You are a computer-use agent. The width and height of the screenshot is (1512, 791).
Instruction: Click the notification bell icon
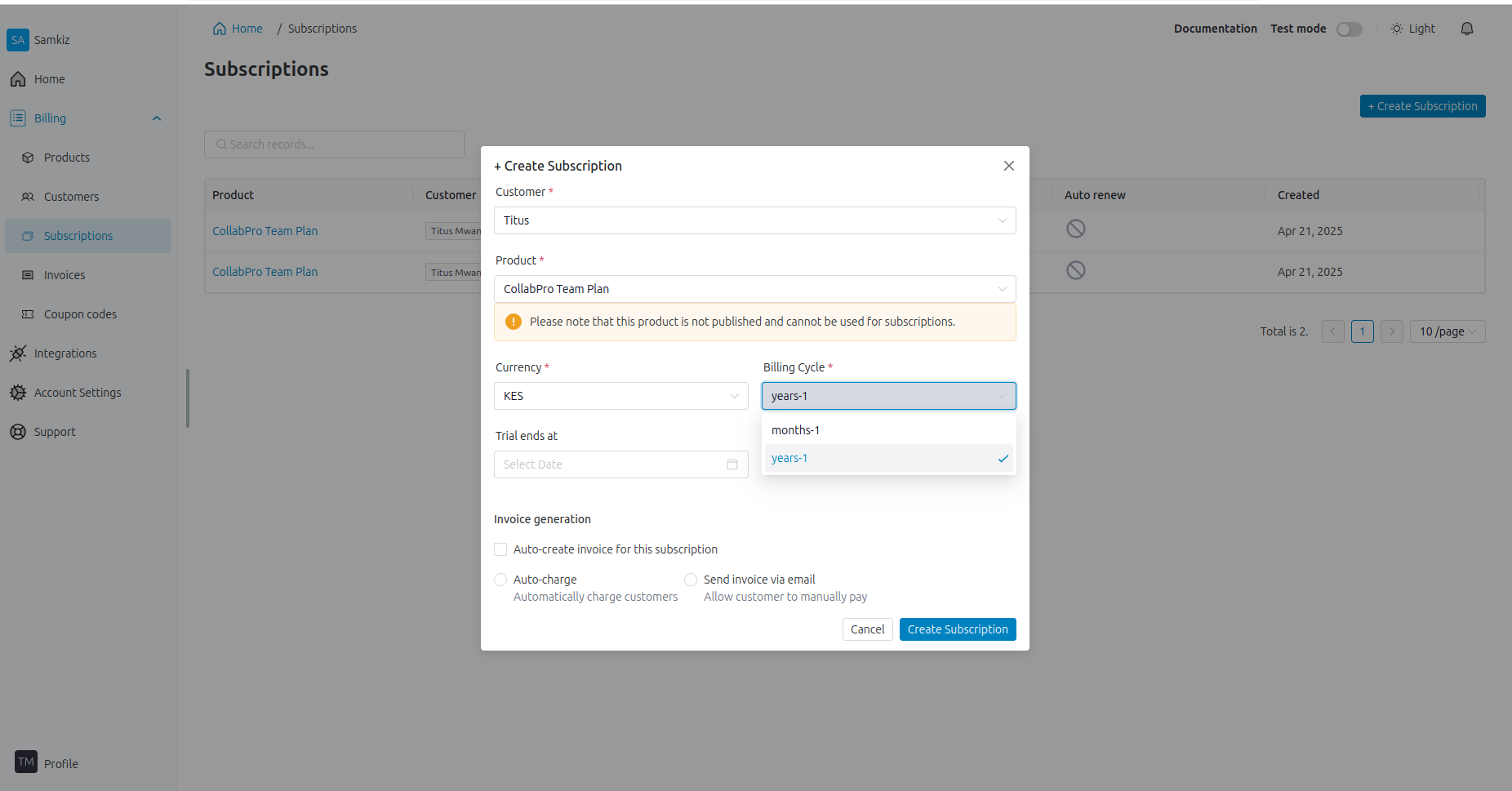point(1466,29)
